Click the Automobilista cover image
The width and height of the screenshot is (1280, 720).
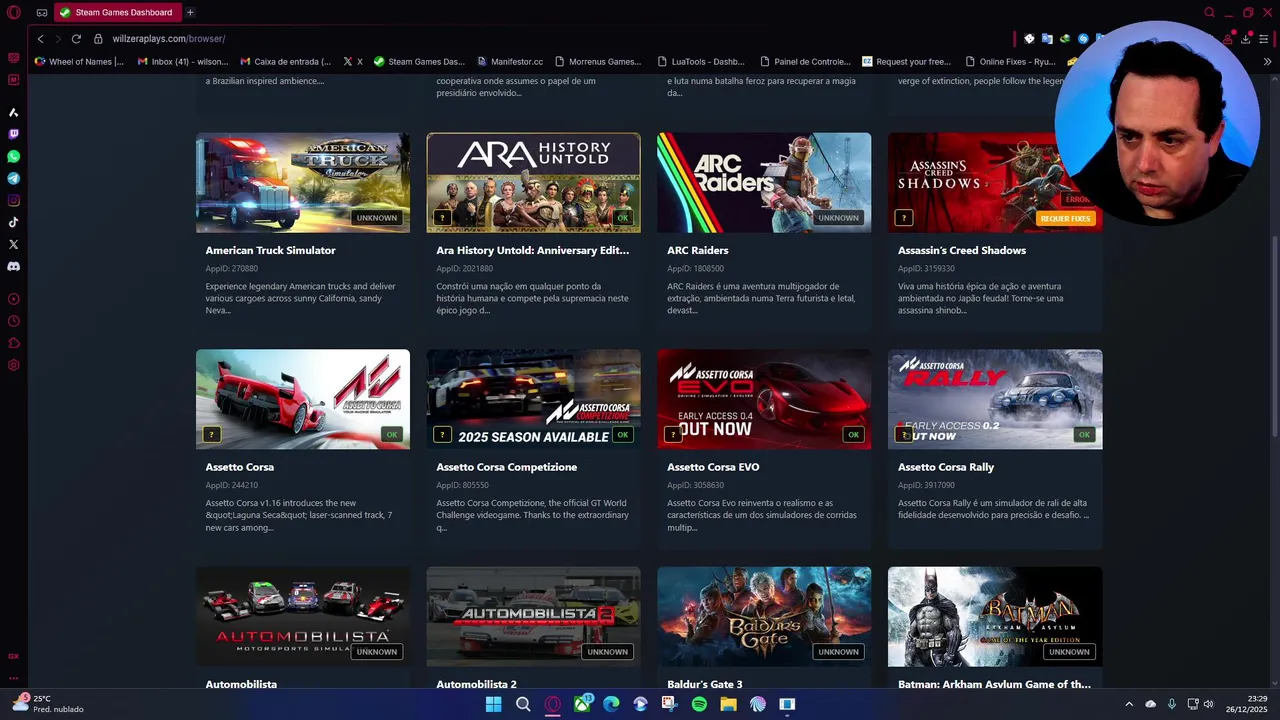303,616
